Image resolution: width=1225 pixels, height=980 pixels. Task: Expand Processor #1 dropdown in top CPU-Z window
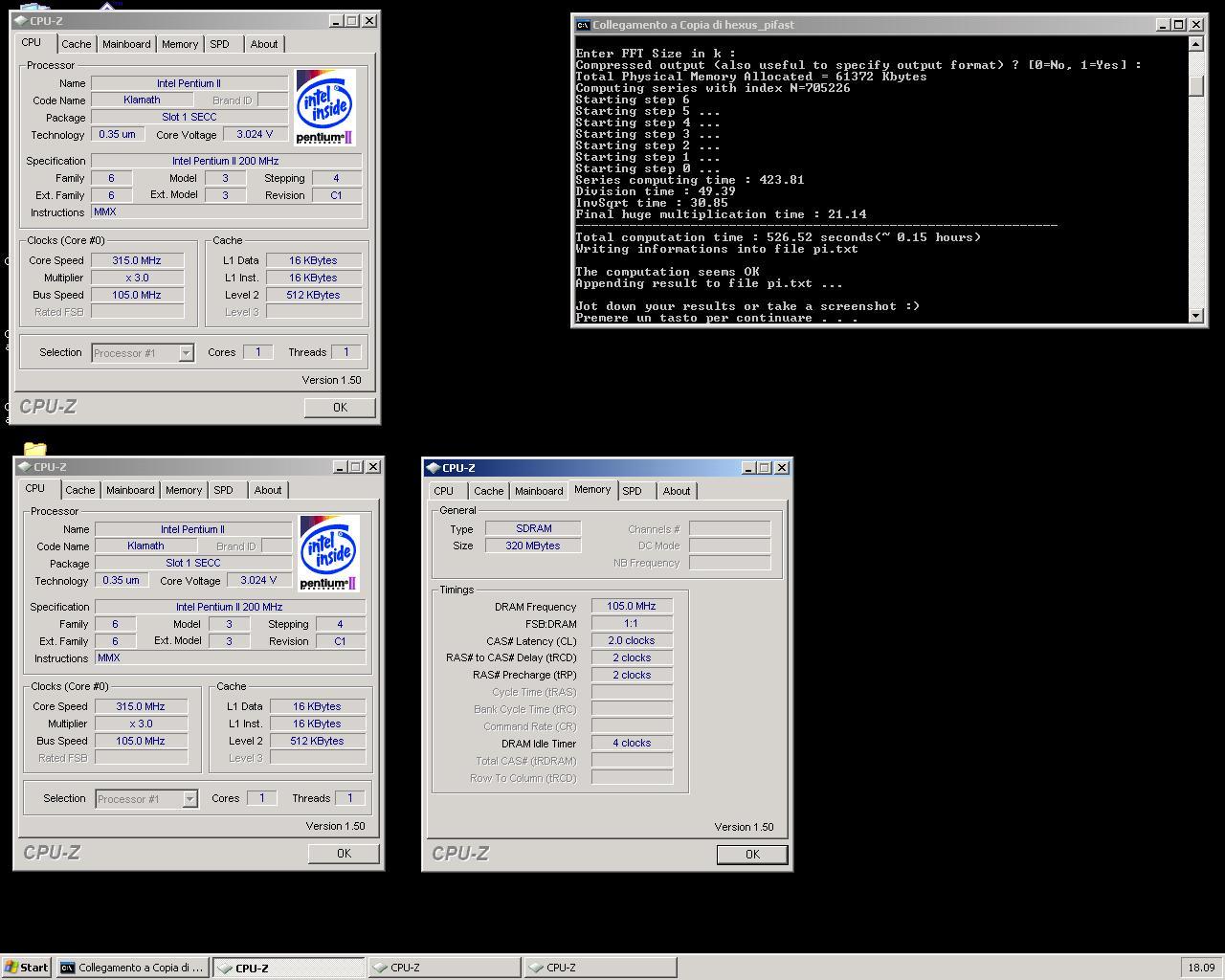click(186, 353)
